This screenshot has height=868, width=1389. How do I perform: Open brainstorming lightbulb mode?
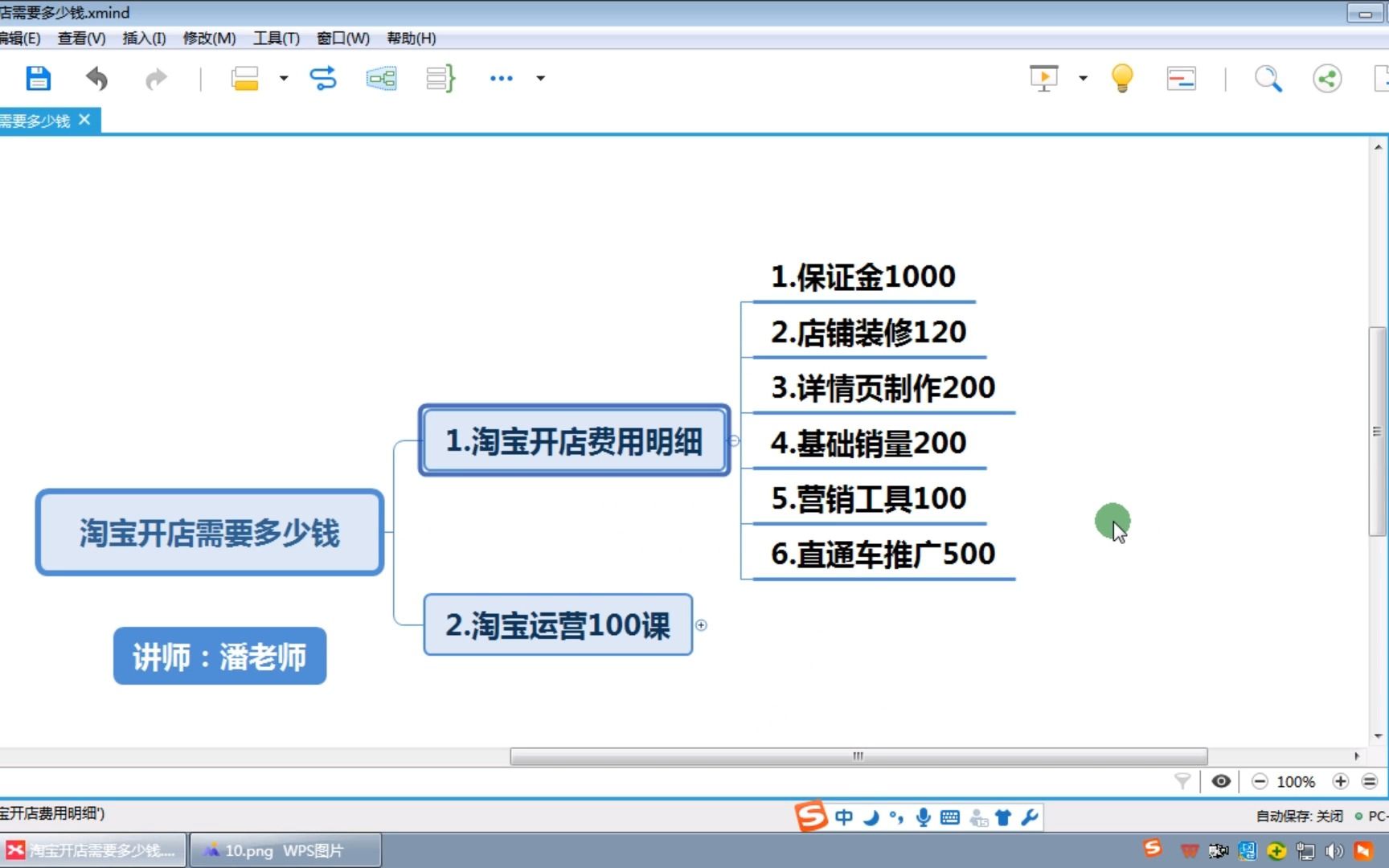click(x=1122, y=78)
